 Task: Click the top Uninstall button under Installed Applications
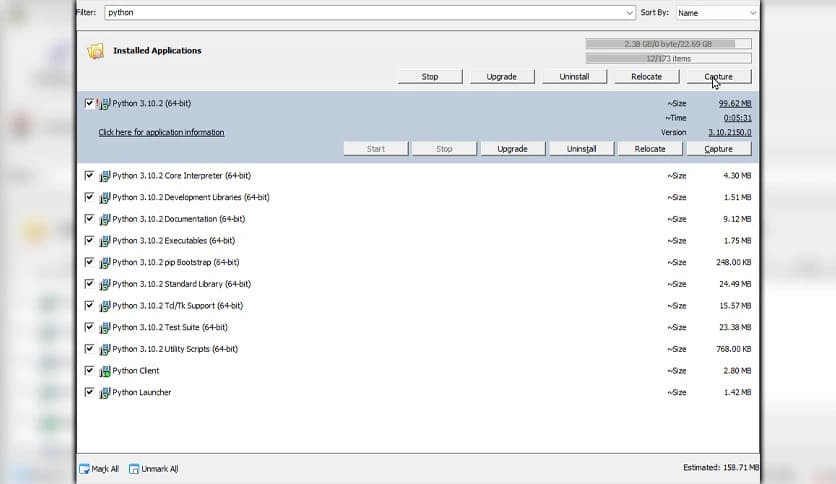(x=574, y=77)
